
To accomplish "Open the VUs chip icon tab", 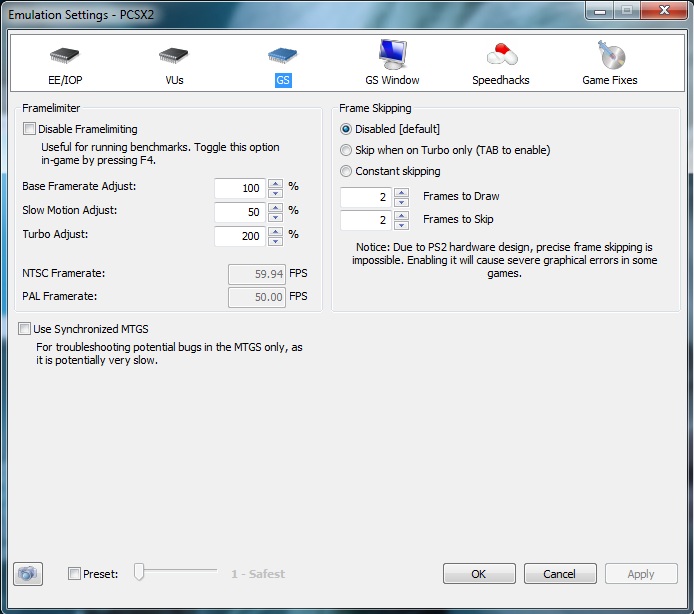I will (174, 56).
